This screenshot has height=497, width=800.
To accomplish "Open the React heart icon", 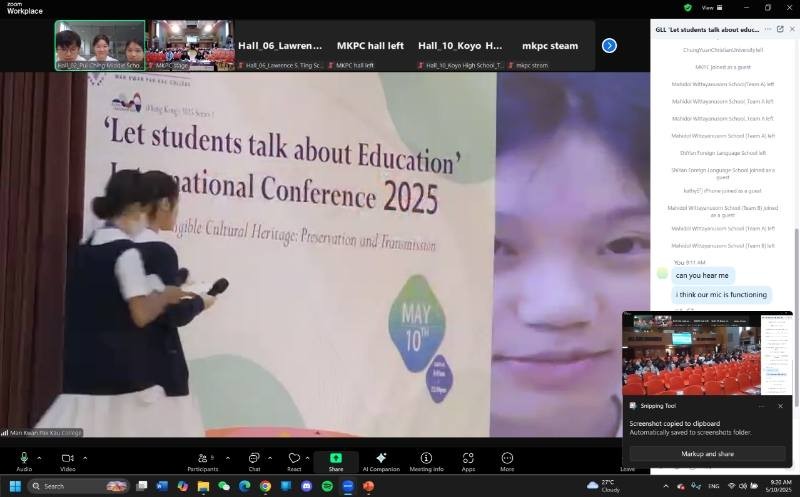I will [x=294, y=461].
